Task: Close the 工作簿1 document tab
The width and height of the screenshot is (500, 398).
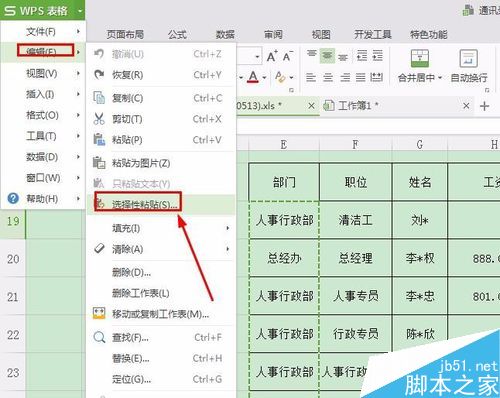Action: (466, 106)
